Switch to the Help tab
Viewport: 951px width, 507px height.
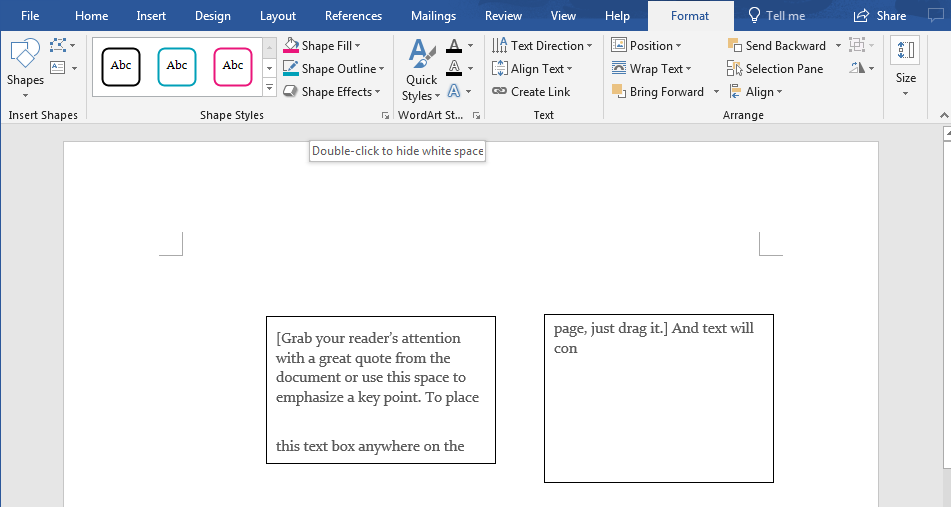(617, 16)
